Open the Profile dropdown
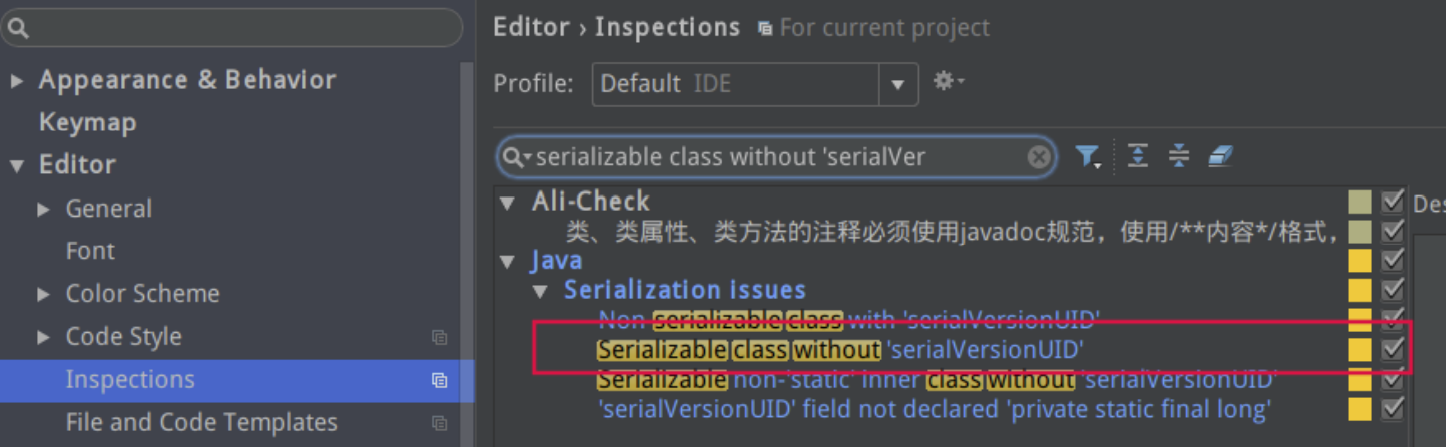1446x447 pixels. point(897,84)
